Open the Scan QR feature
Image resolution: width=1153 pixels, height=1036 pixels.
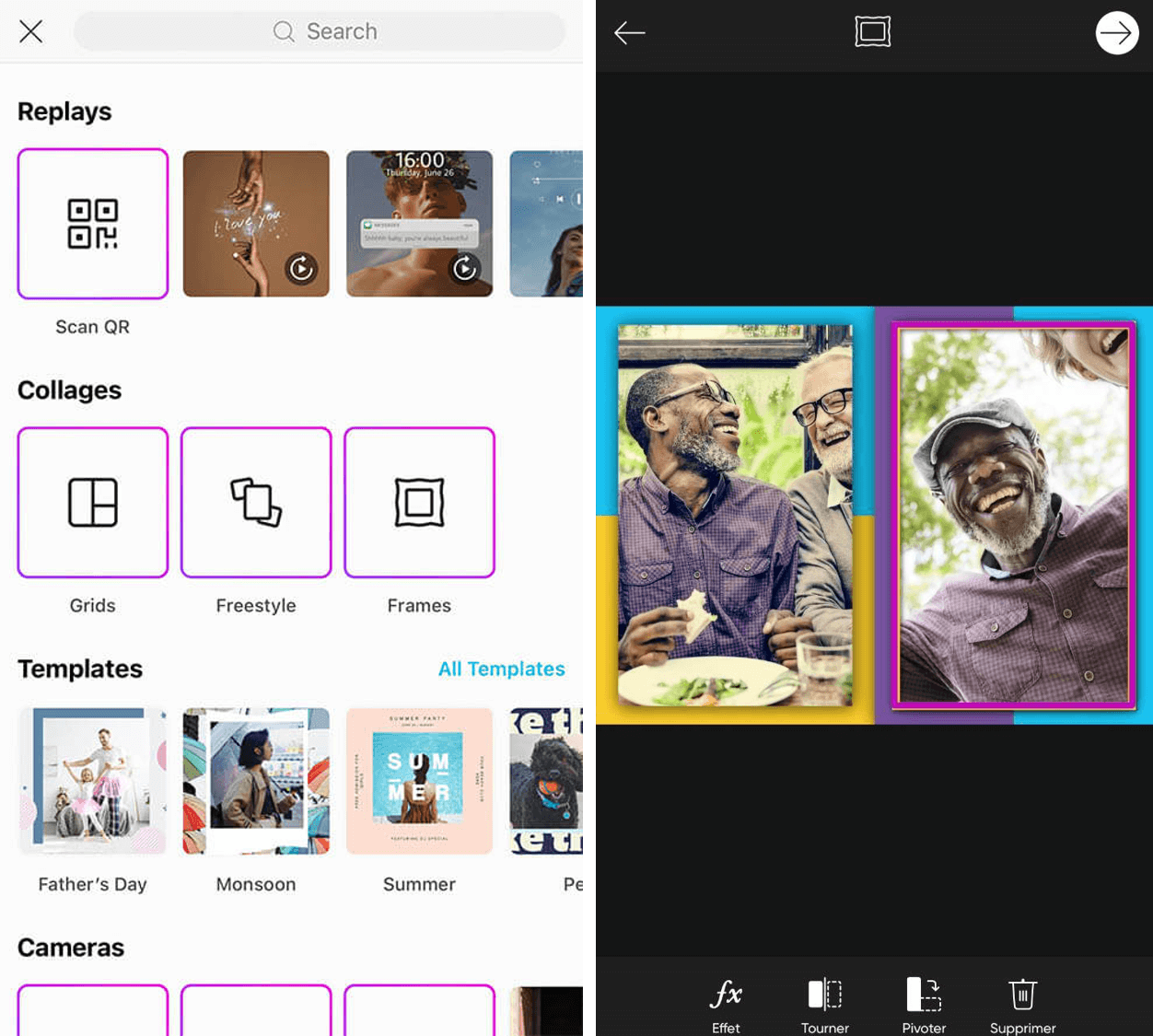tap(92, 224)
